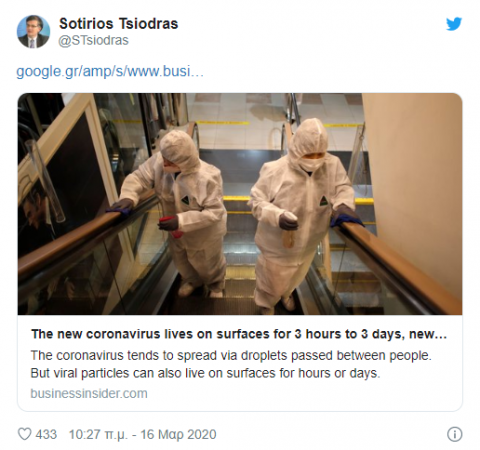Open the tweet info circle icon
Image resolution: width=480 pixels, height=450 pixels.
click(x=454, y=434)
